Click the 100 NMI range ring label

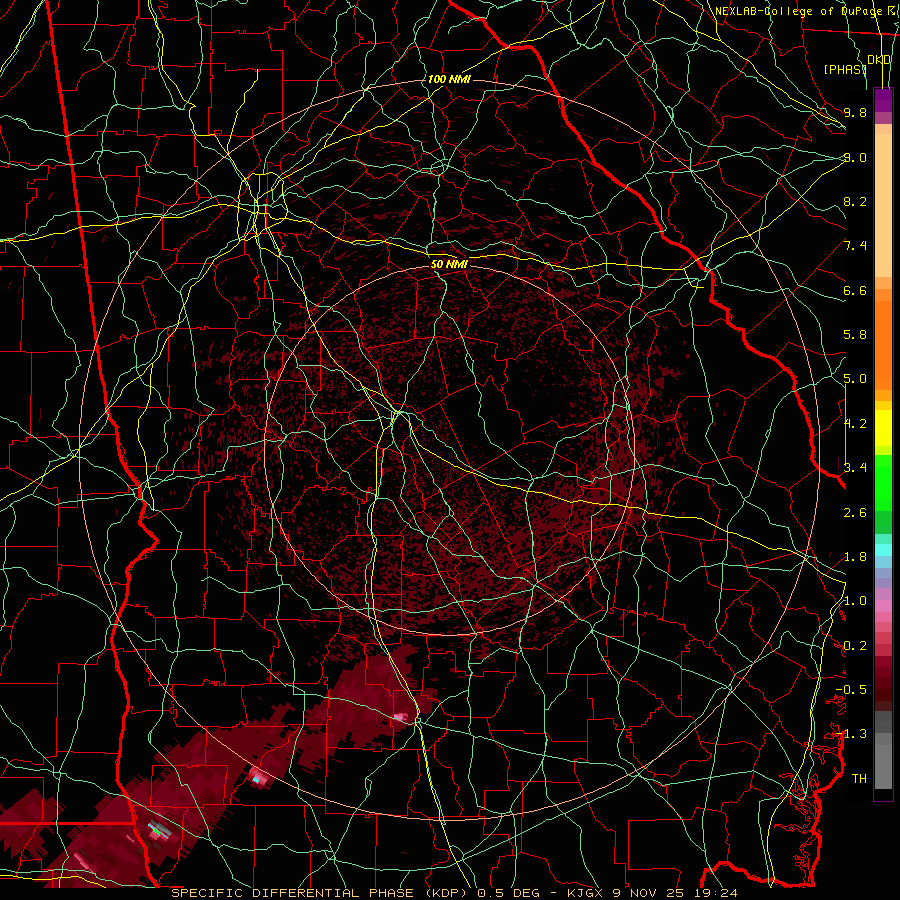(449, 79)
